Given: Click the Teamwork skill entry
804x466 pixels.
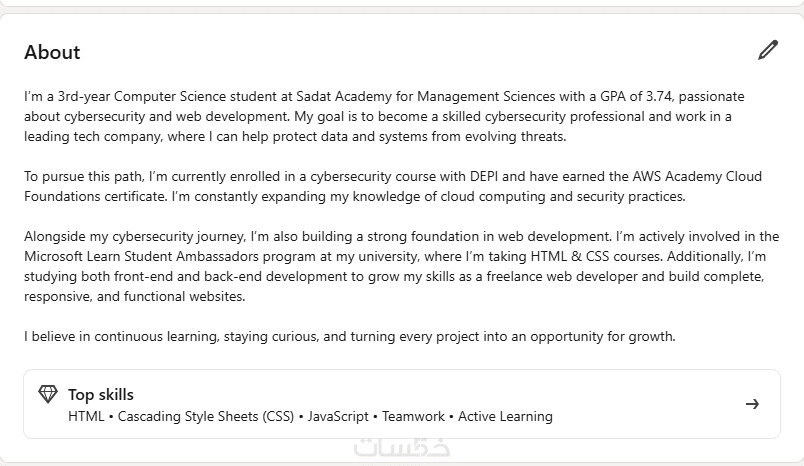Looking at the screenshot, I should click(413, 416).
